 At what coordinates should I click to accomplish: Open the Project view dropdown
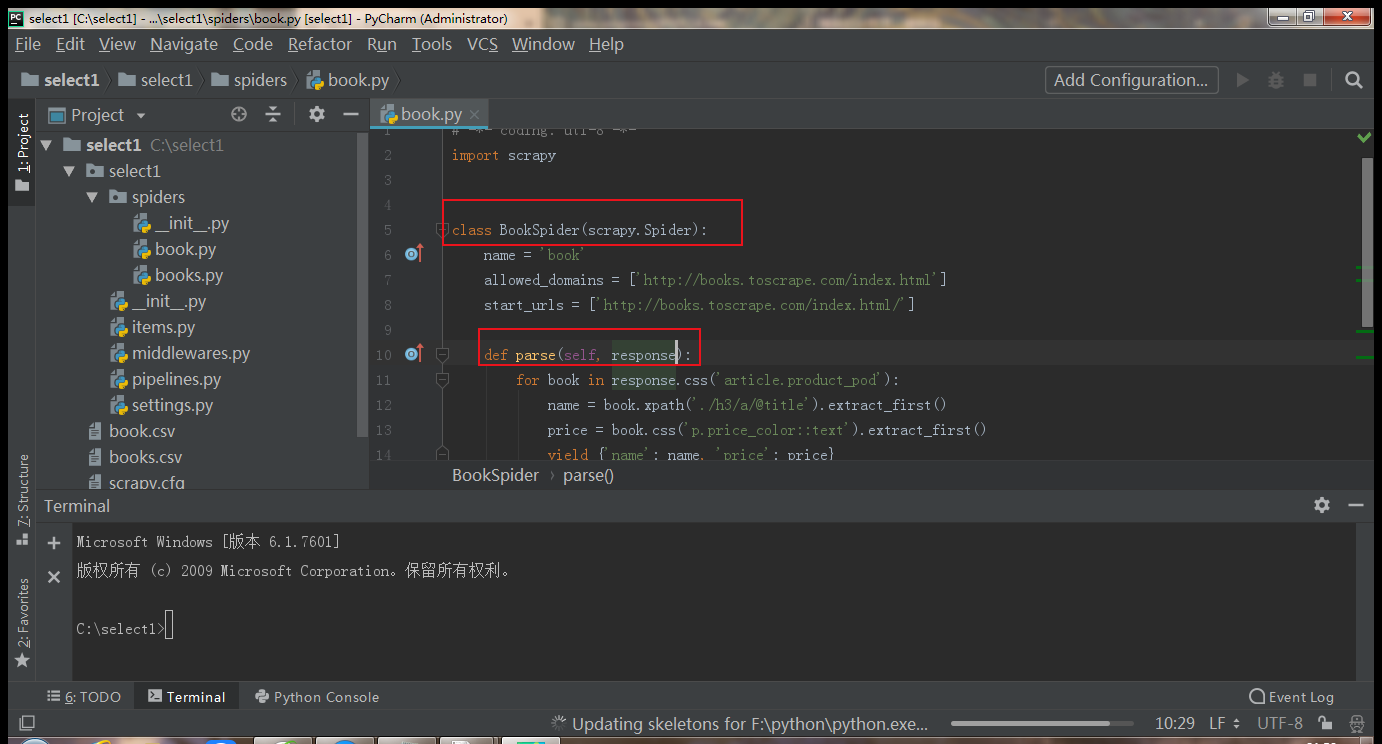pyautogui.click(x=140, y=116)
